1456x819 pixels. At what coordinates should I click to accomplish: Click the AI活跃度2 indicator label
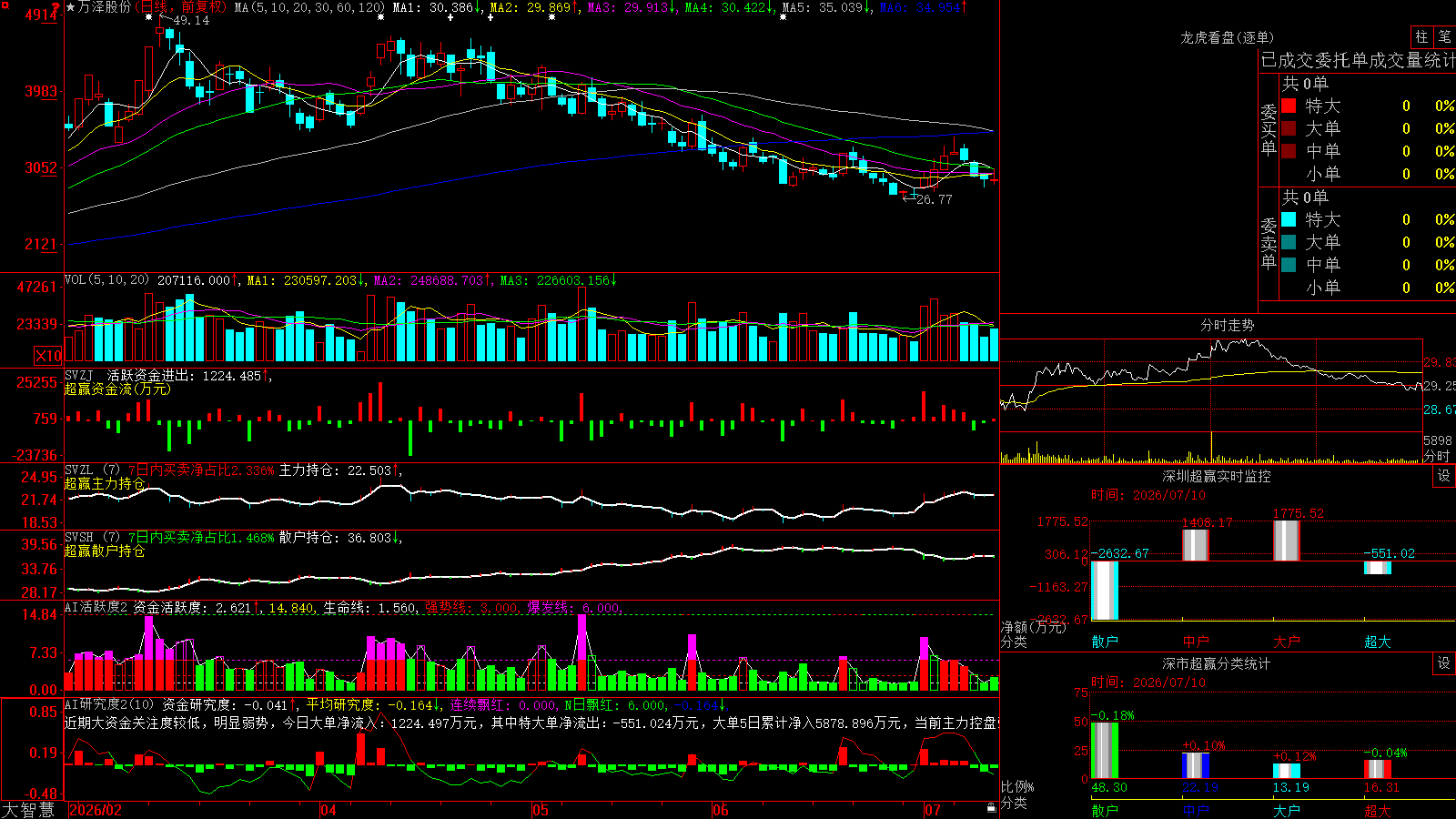click(x=96, y=607)
